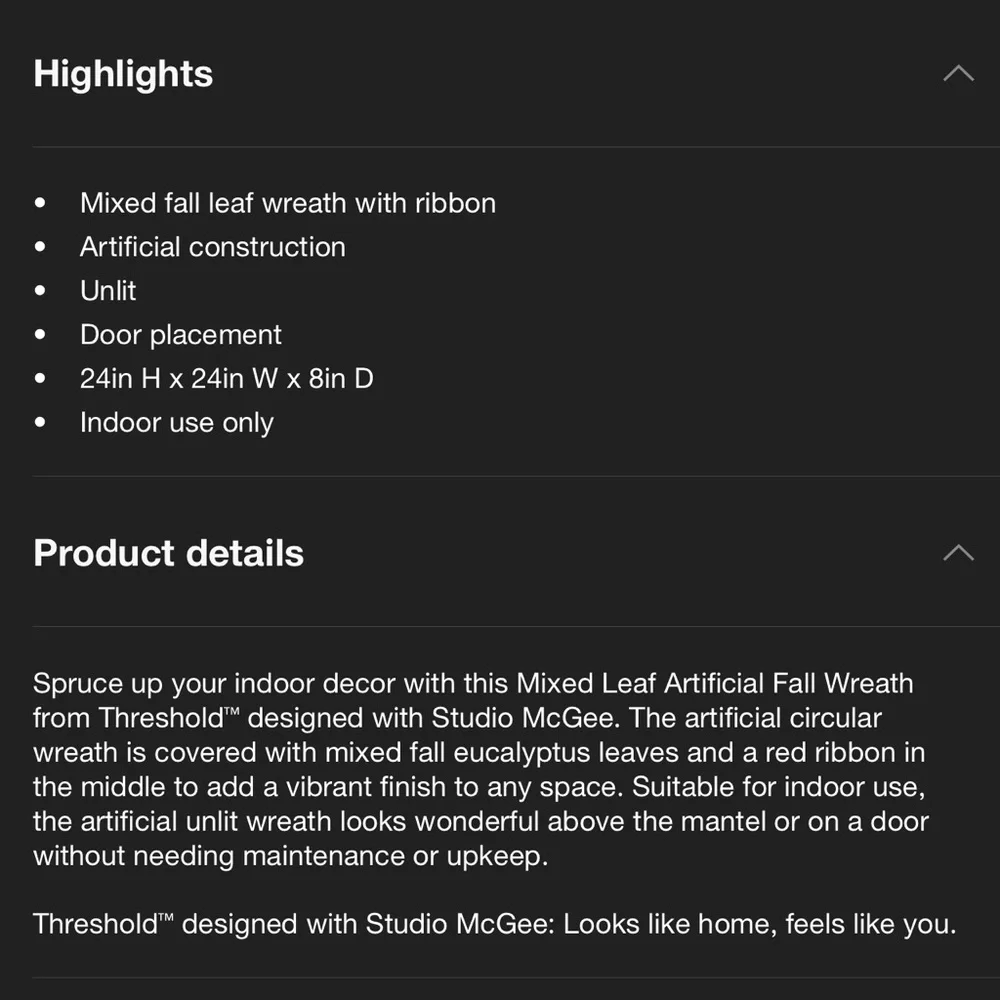Click the "Door placement" highlight item
Viewport: 1000px width, 1000px height.
pos(180,335)
